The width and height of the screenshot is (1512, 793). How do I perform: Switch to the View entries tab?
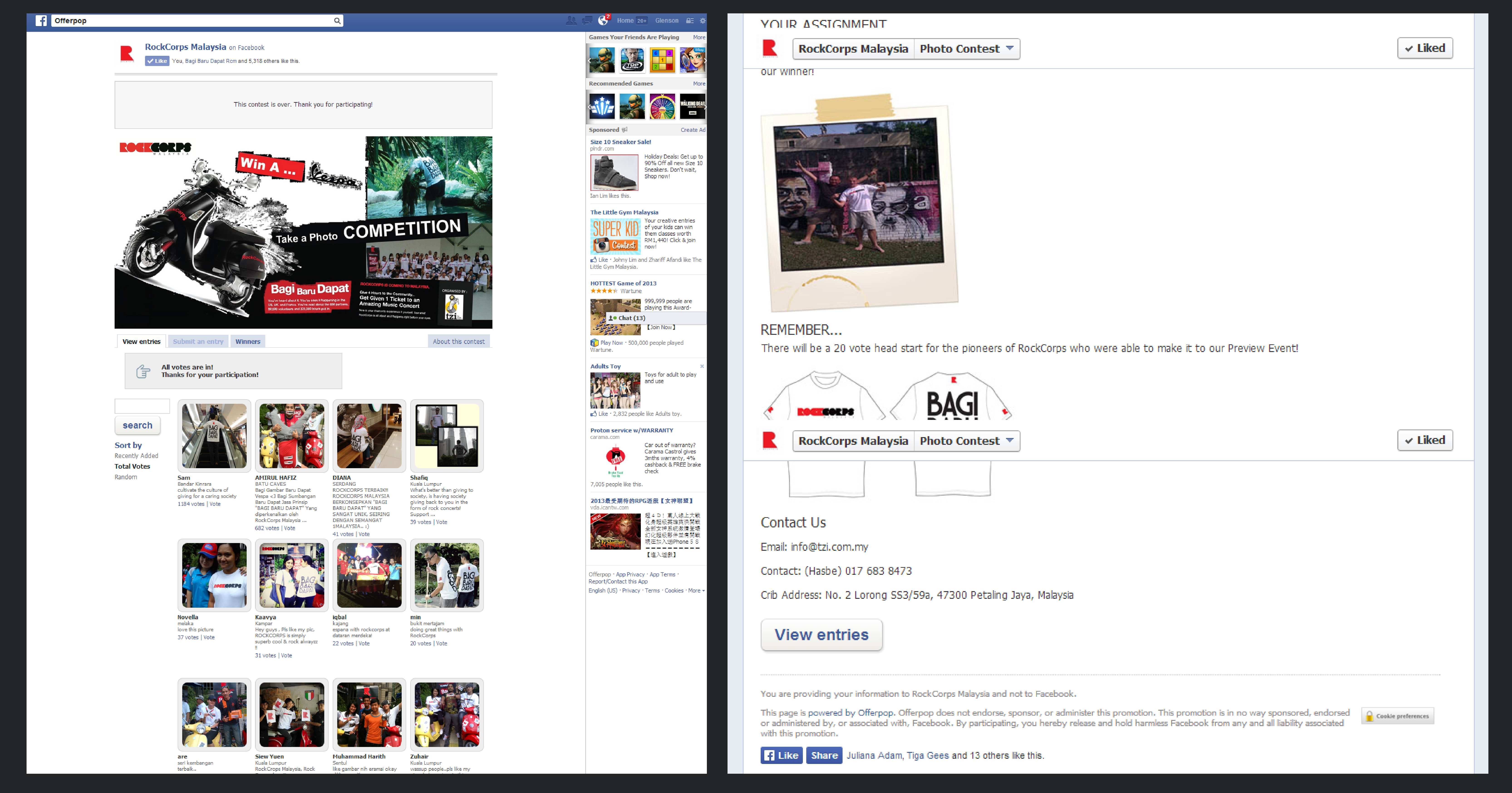coord(141,341)
